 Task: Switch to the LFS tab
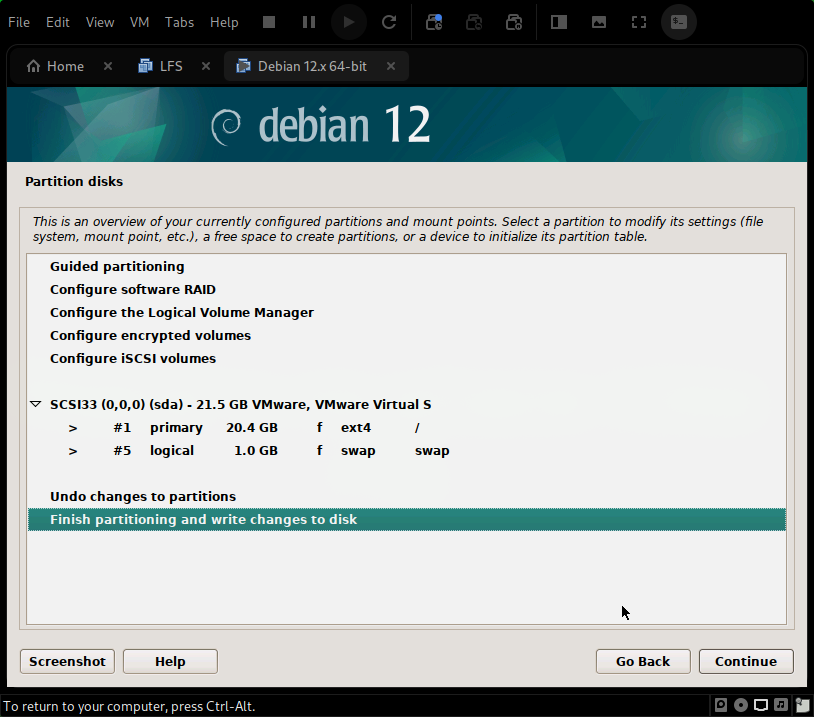point(170,66)
